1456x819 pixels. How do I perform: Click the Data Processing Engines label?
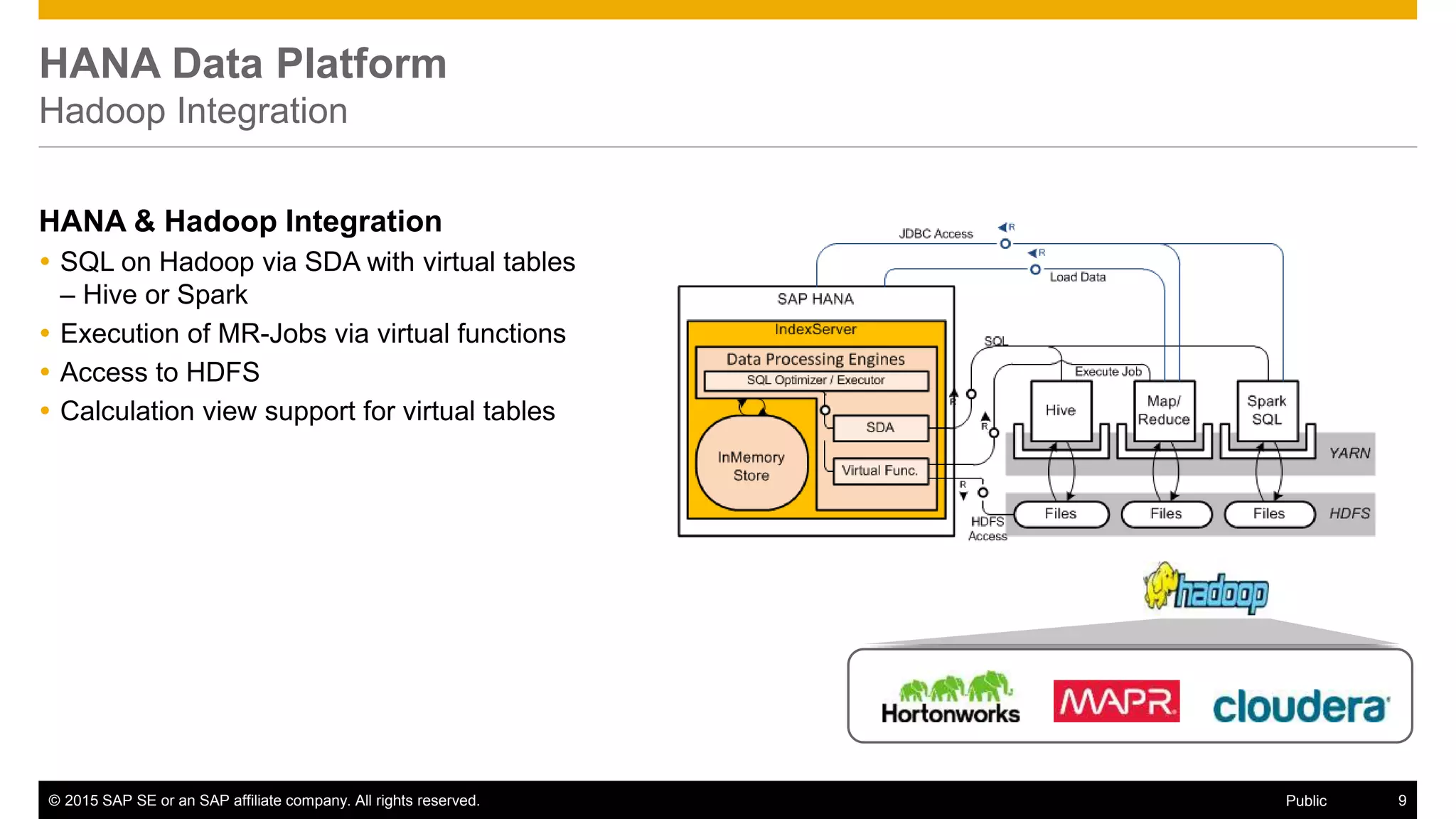click(815, 359)
